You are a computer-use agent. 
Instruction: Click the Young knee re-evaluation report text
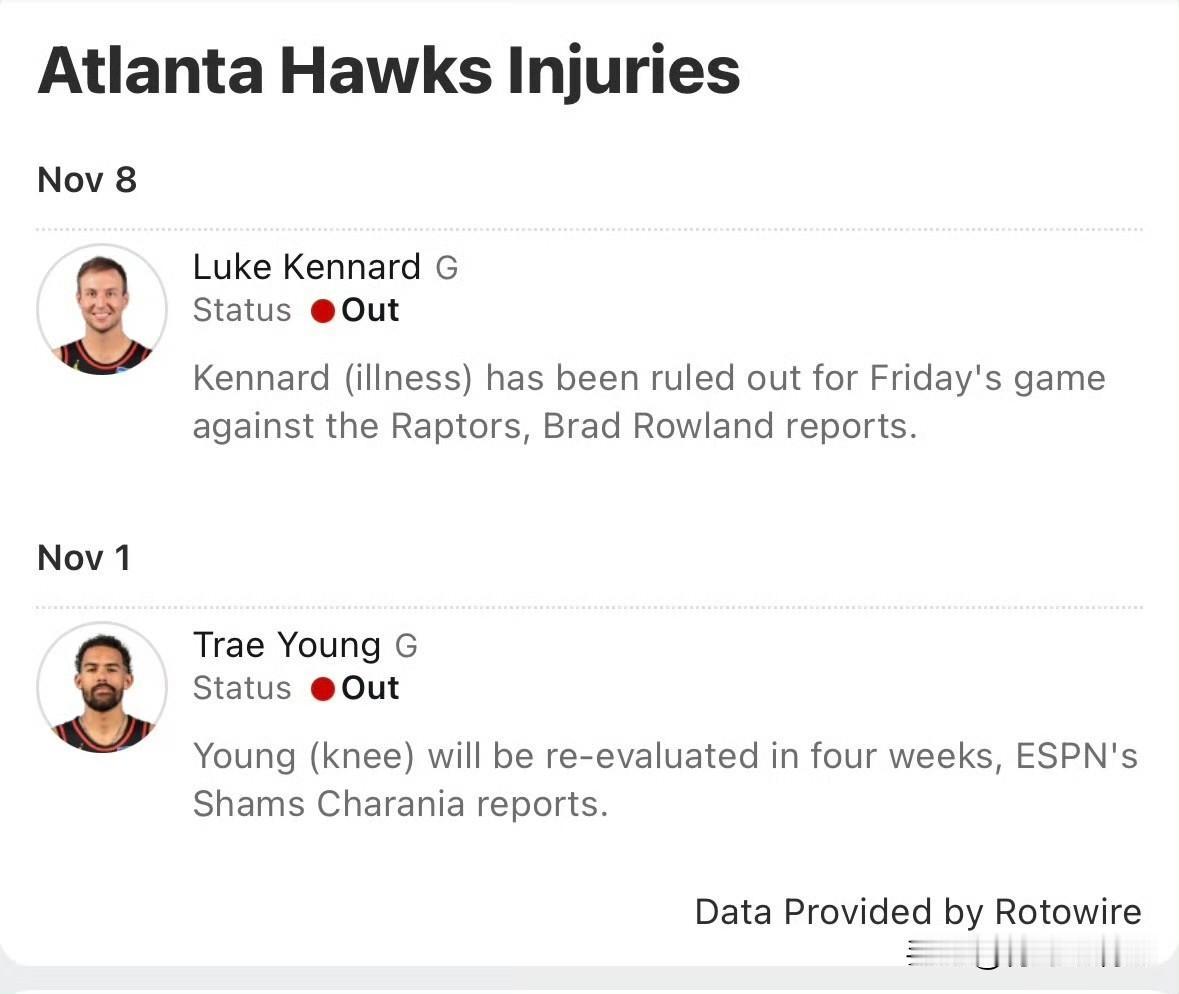665,779
